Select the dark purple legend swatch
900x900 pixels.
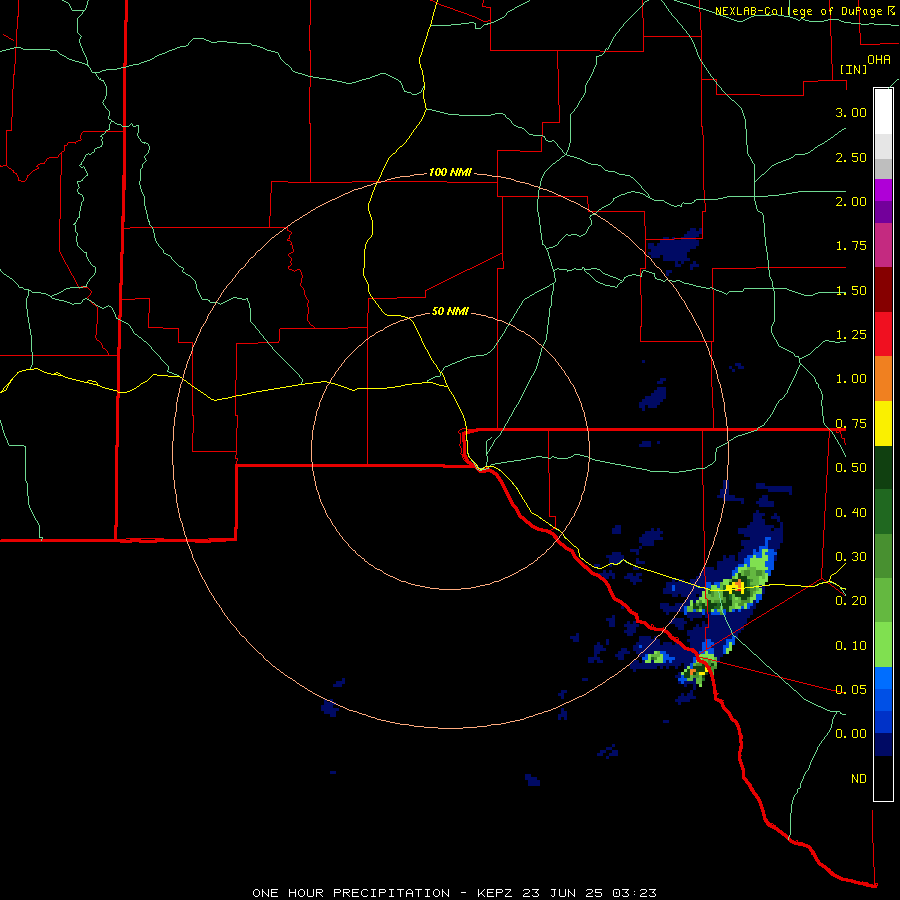click(x=883, y=212)
